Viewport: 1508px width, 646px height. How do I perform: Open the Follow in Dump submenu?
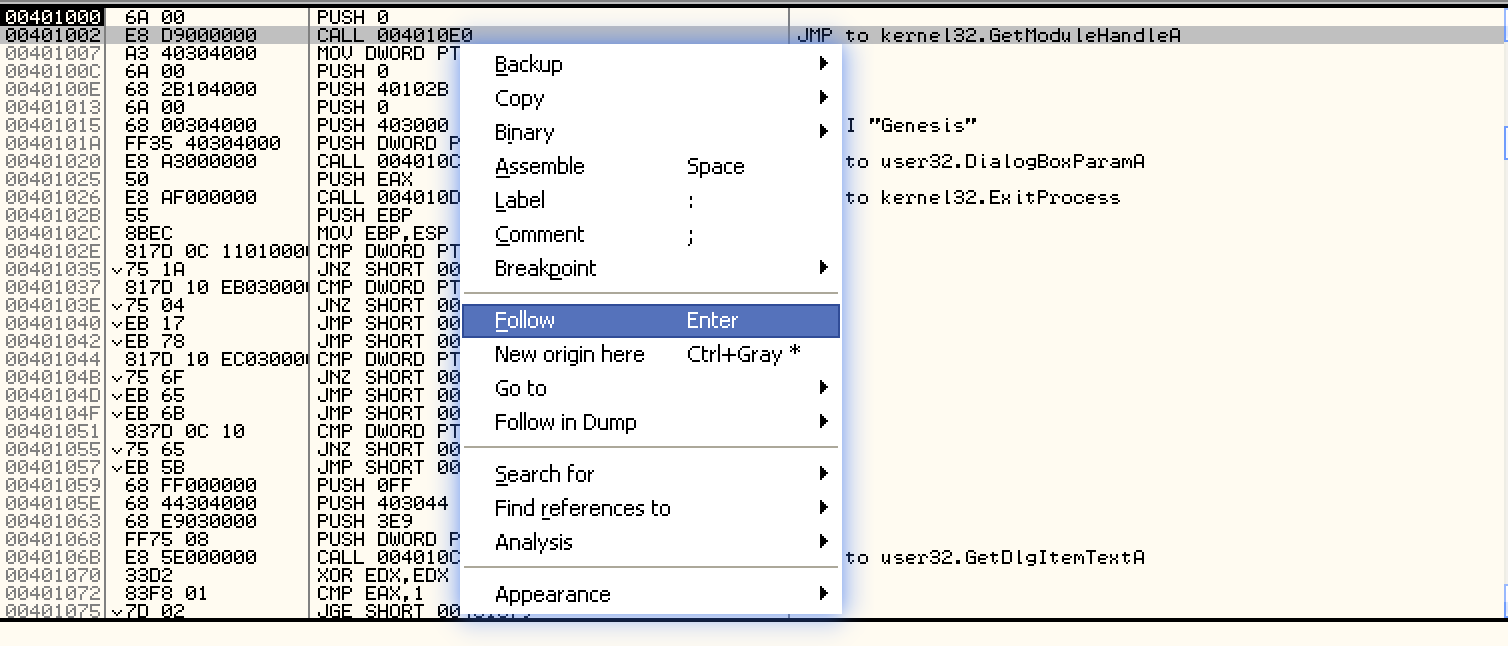coord(566,423)
